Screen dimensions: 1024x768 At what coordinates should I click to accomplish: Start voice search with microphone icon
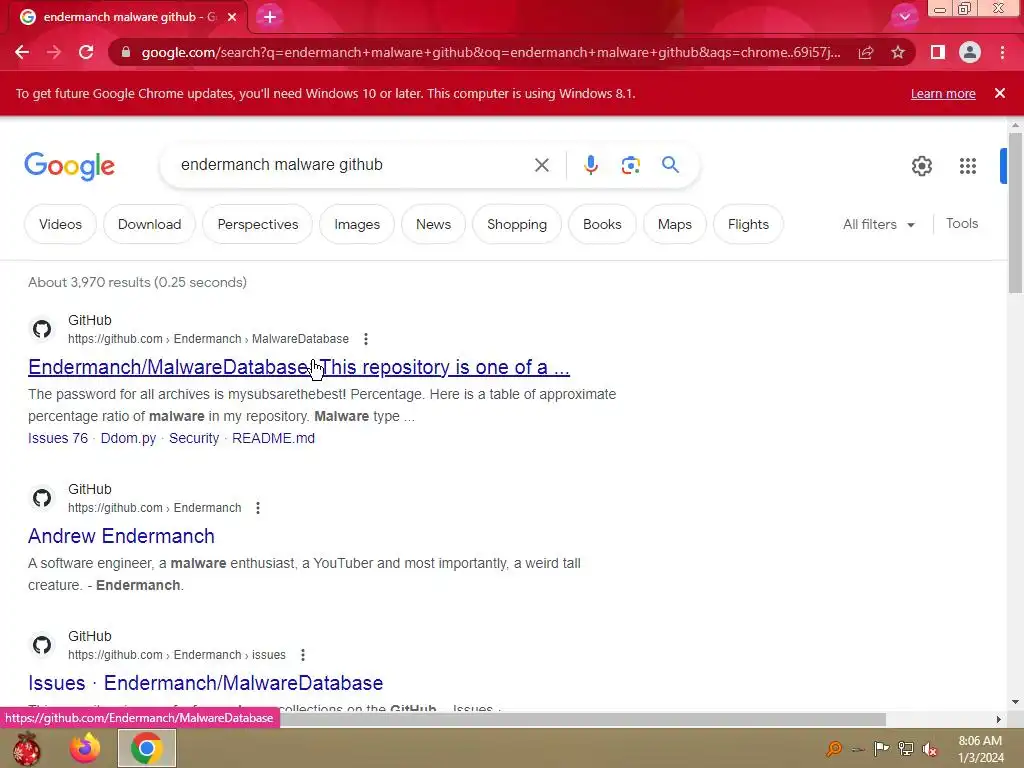point(591,165)
